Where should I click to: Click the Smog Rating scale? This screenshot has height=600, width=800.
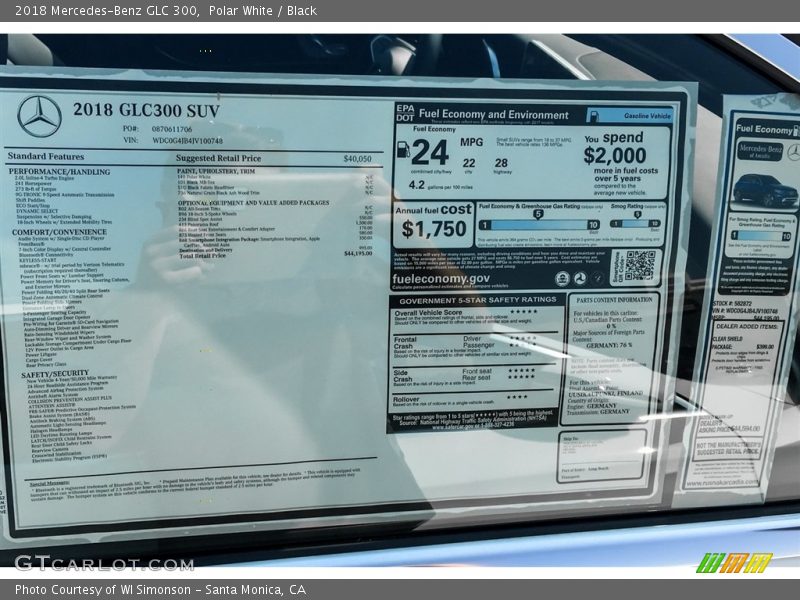click(x=635, y=223)
